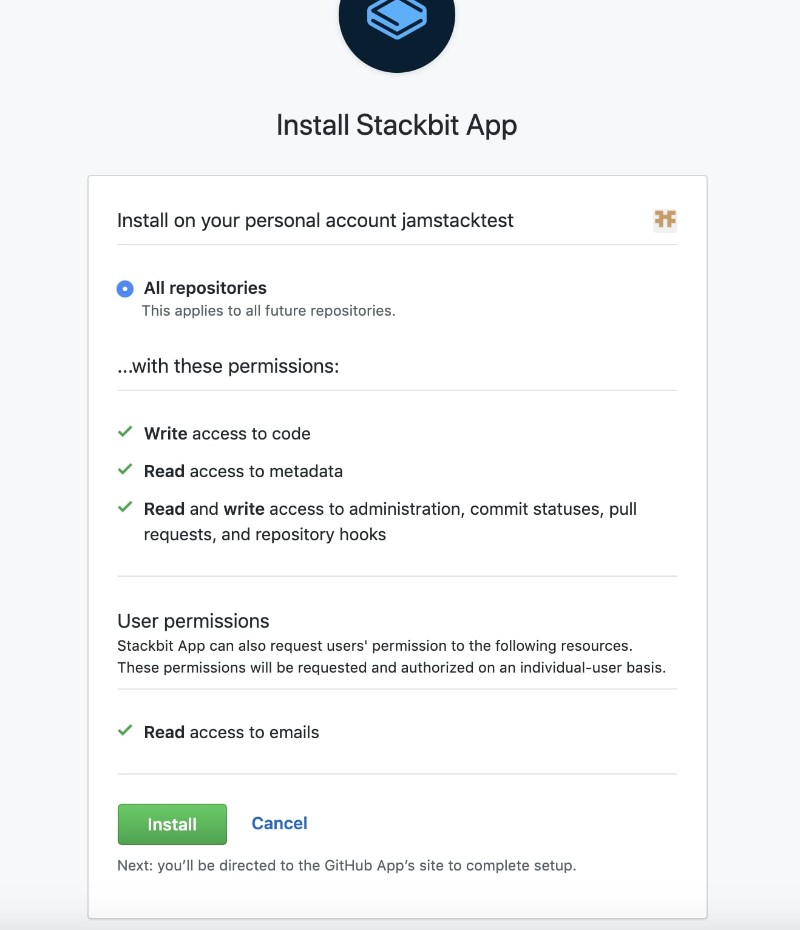The width and height of the screenshot is (800, 930).
Task: Select the "All repositories" radio button
Action: click(x=124, y=288)
